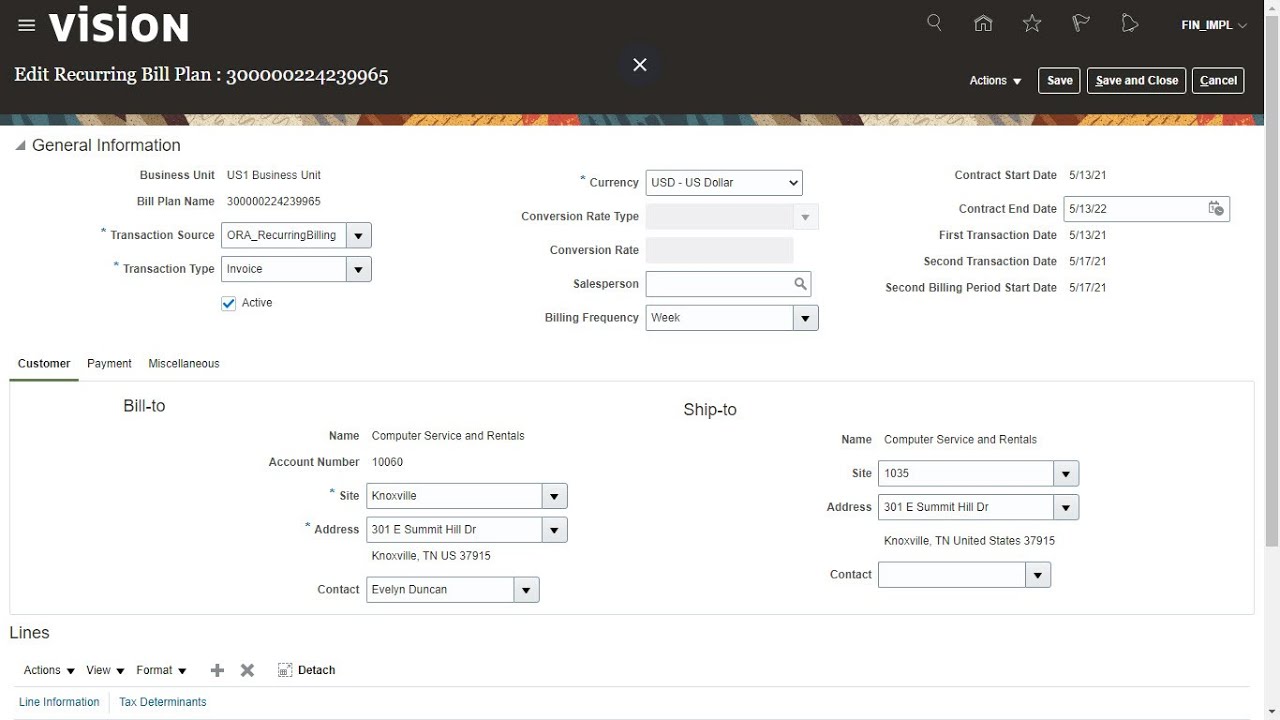Open the Currency select box
The height and width of the screenshot is (720, 1280).
(x=724, y=183)
